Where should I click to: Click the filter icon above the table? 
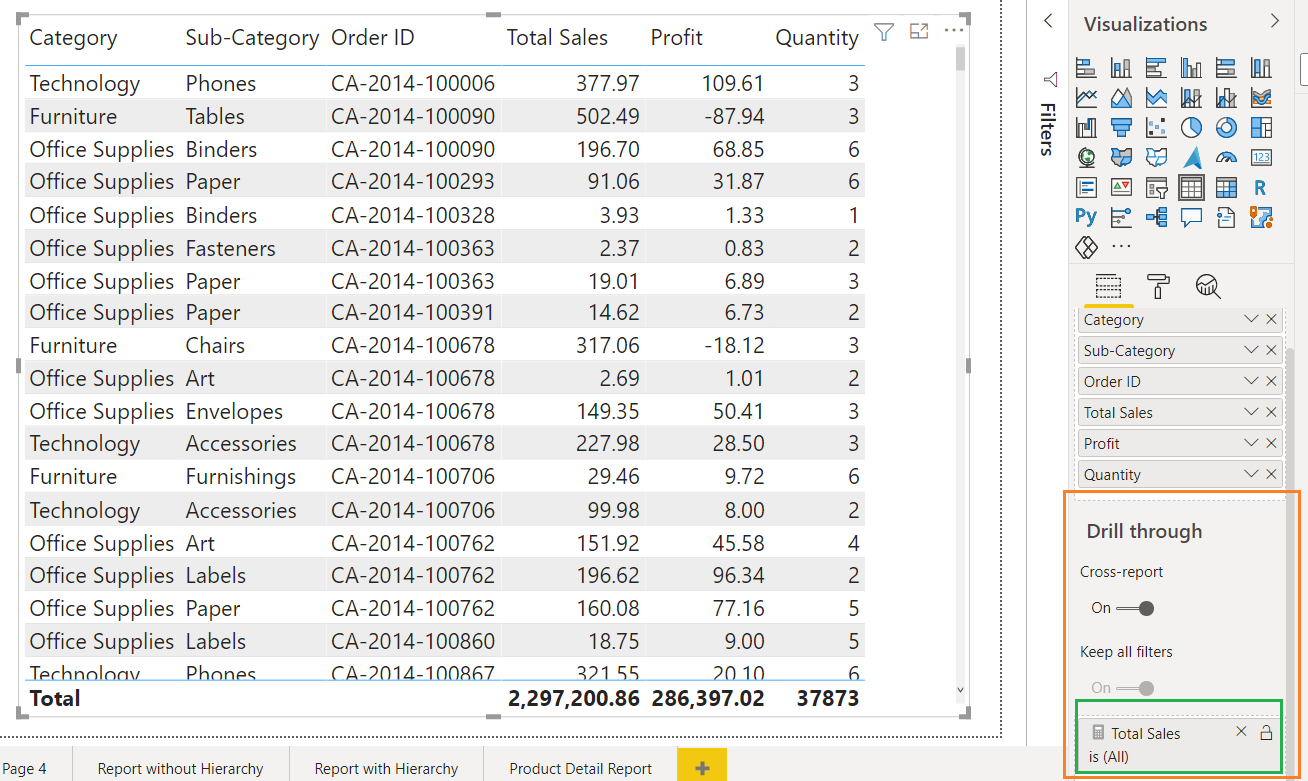[883, 31]
